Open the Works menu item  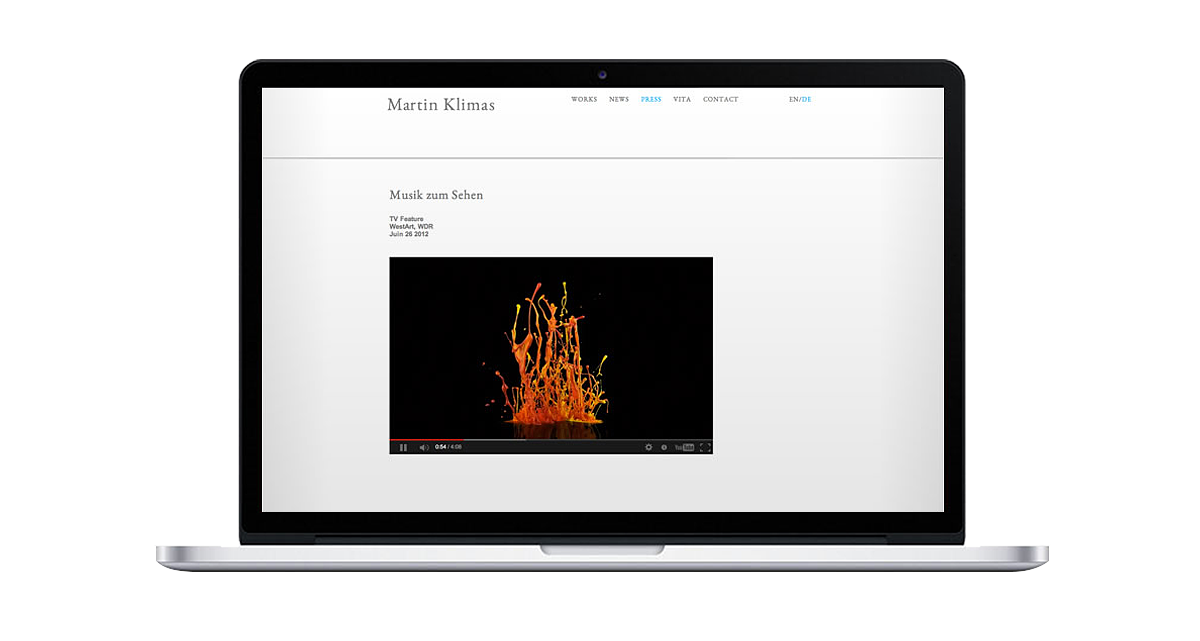(584, 100)
